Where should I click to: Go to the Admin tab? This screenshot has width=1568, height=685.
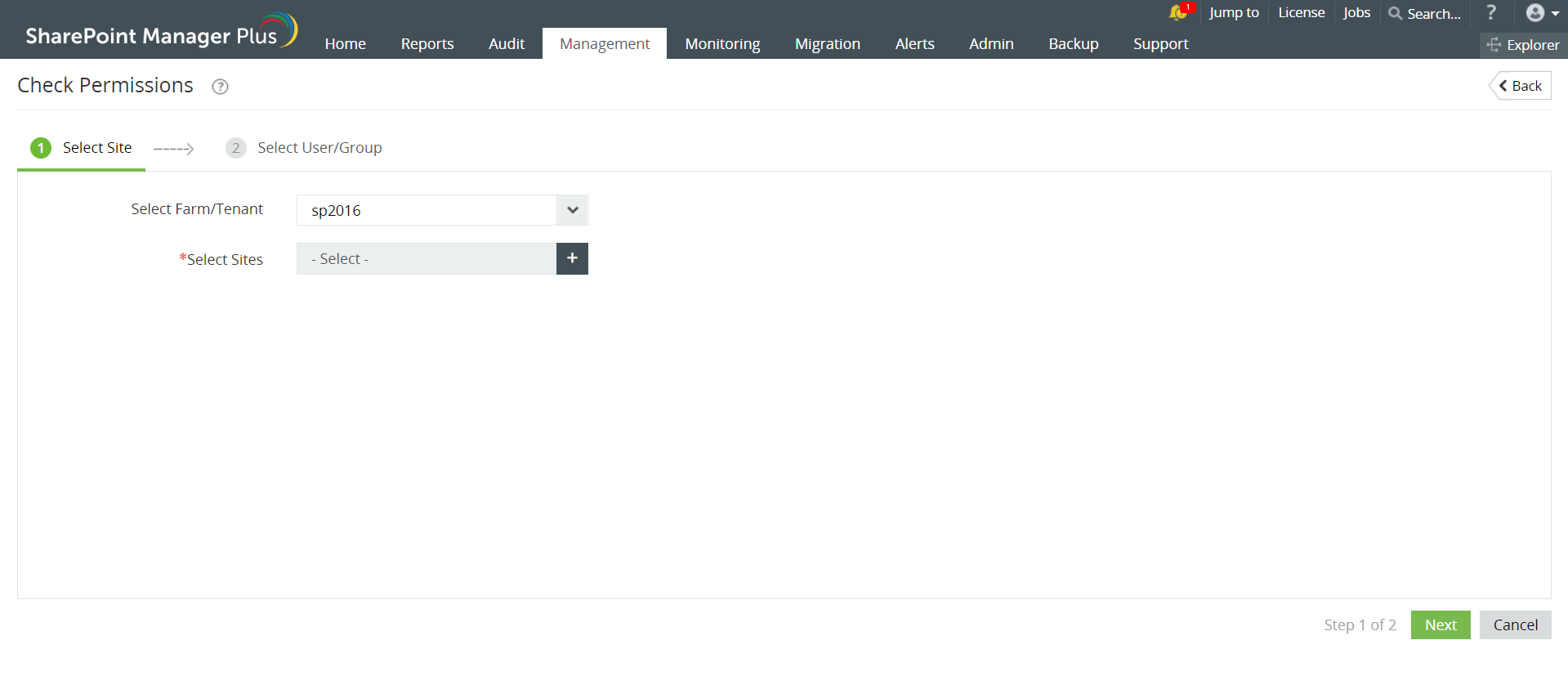991,44
